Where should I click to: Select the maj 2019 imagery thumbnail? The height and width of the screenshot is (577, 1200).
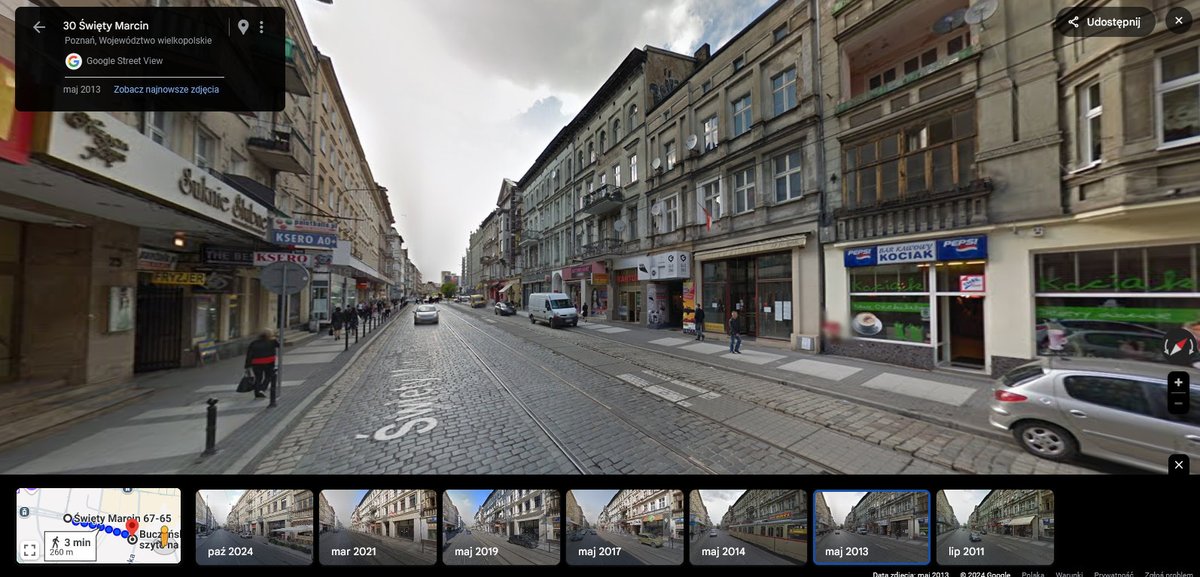[501, 527]
